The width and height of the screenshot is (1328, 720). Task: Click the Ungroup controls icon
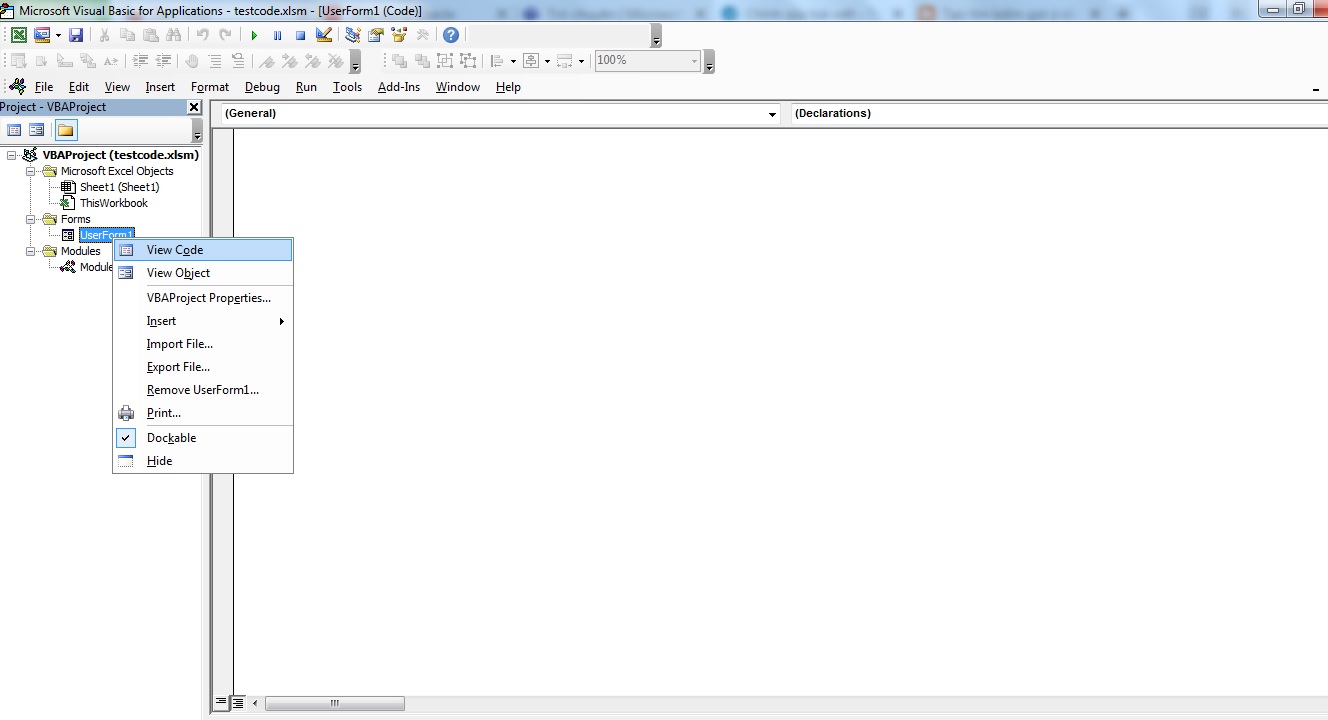point(468,61)
